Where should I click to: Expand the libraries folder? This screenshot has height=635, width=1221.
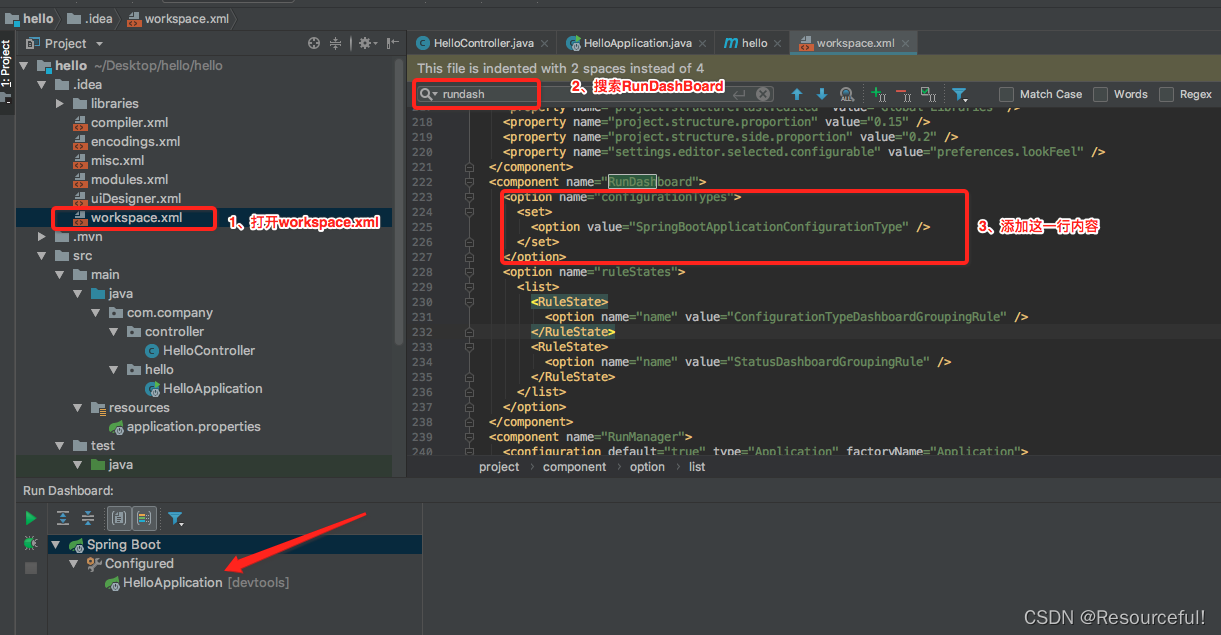[x=60, y=104]
